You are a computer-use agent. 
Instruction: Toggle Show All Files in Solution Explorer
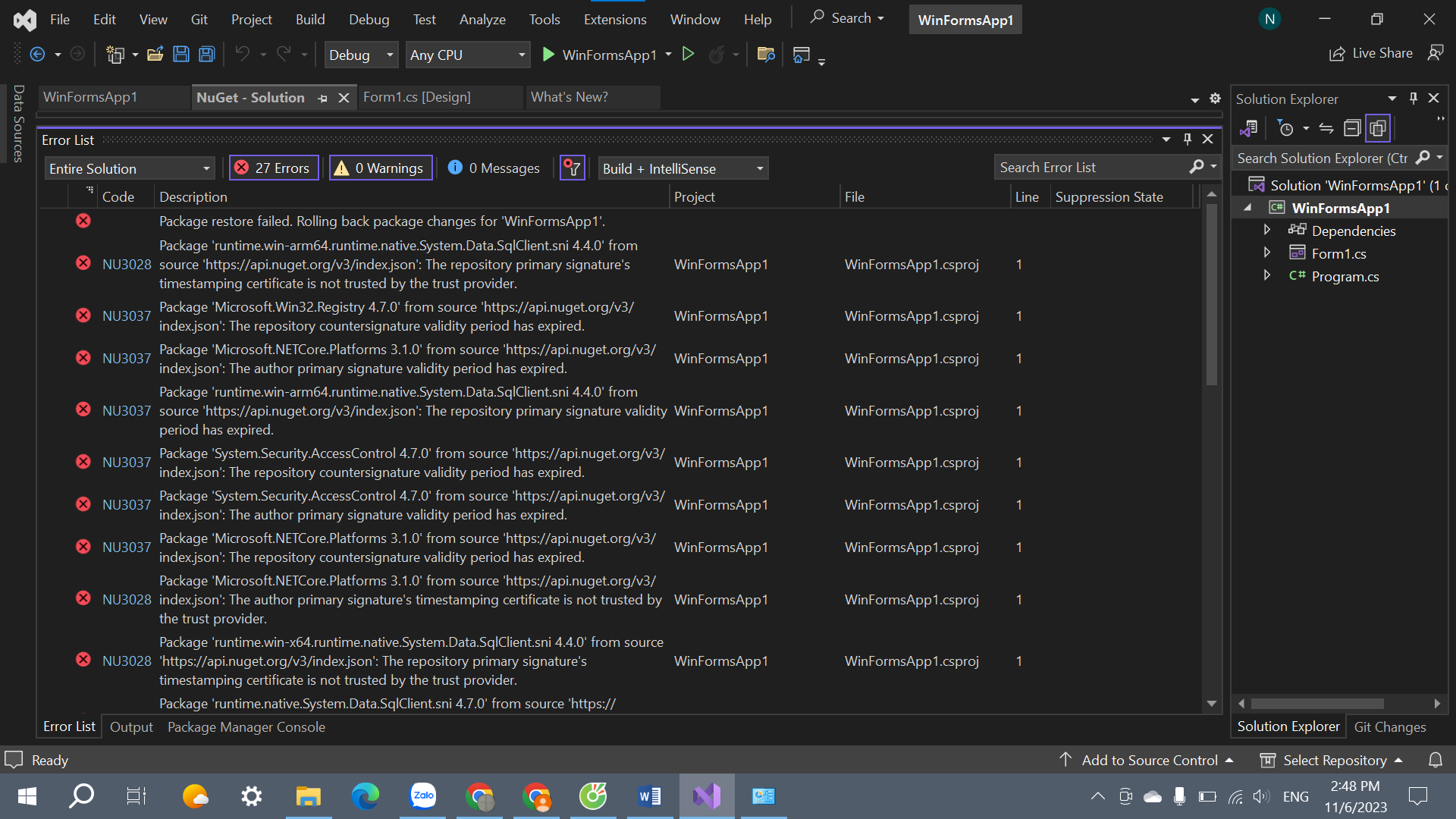(1378, 128)
